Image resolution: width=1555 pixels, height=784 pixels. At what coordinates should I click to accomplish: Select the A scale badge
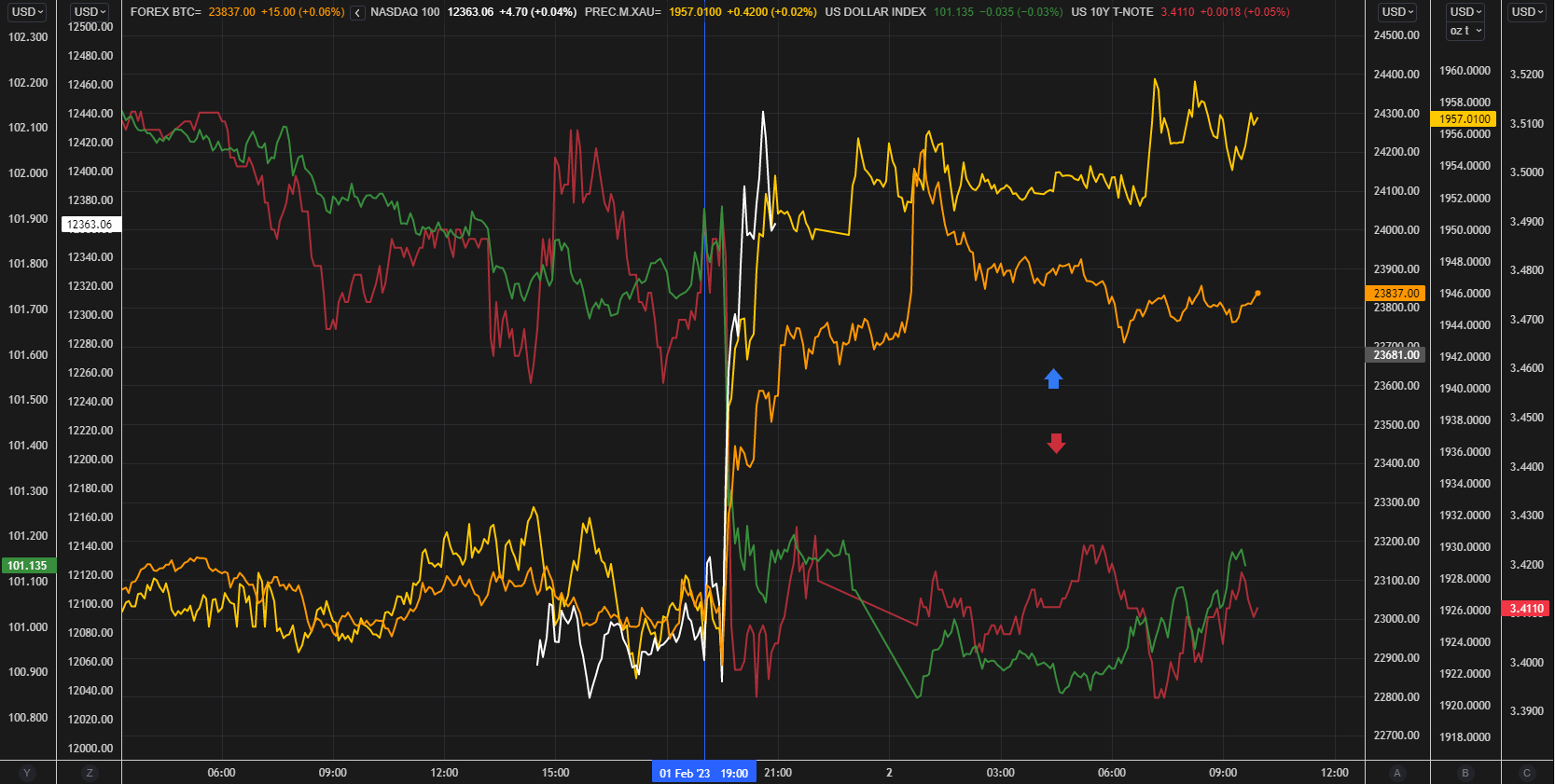pyautogui.click(x=1396, y=773)
